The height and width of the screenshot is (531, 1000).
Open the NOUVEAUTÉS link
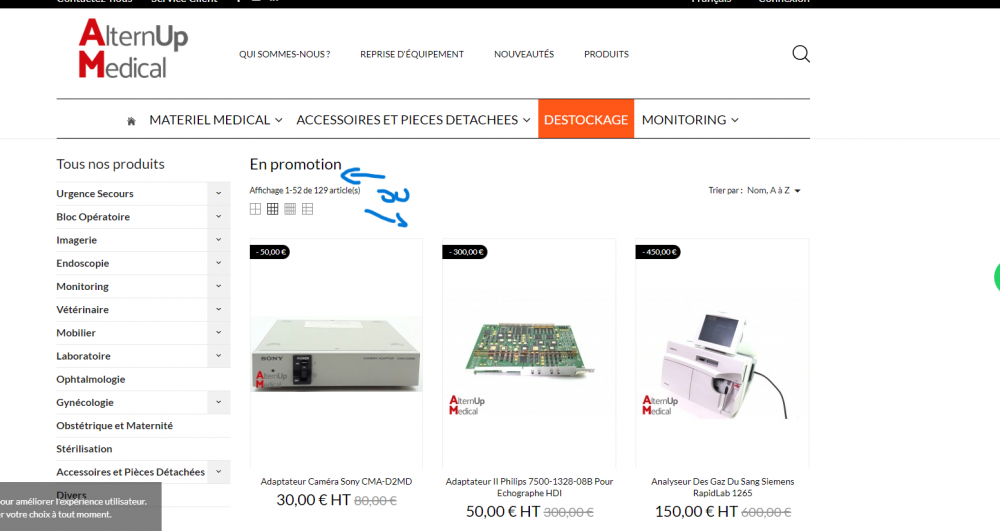coord(524,54)
